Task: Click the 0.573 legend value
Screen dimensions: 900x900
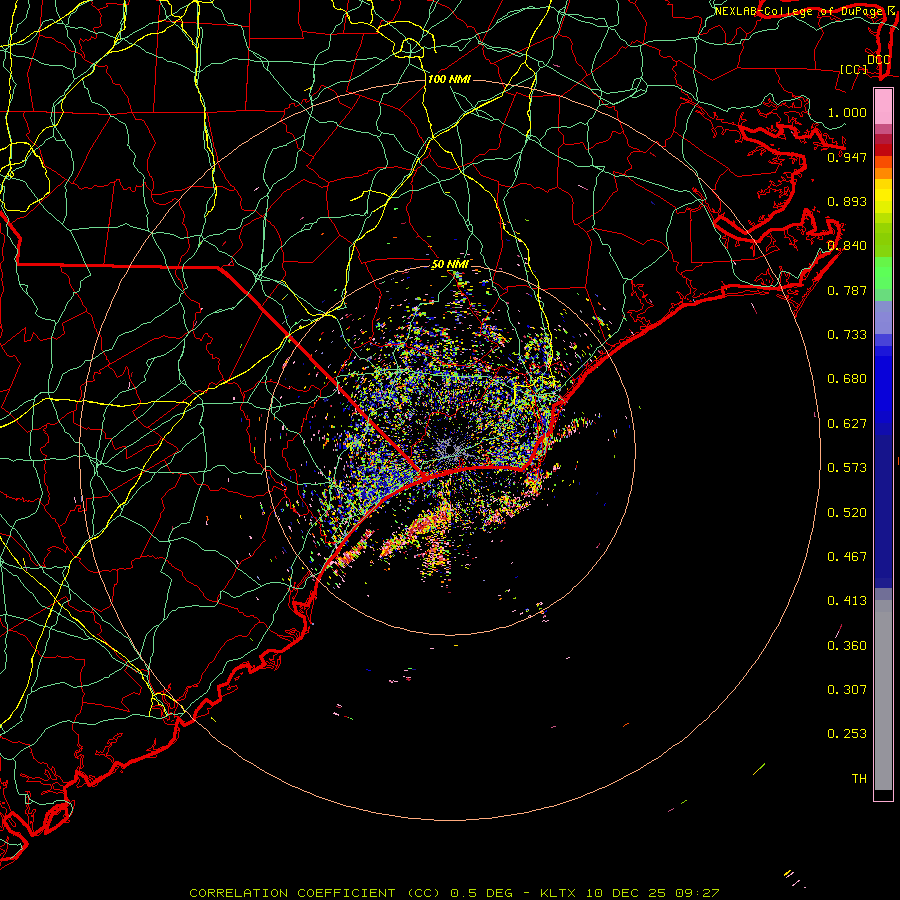Action: coord(847,468)
